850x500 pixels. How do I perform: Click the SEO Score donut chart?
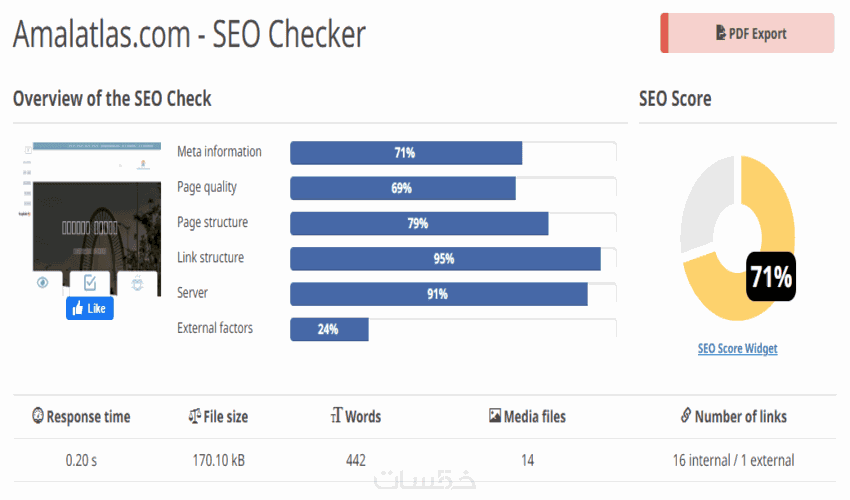(x=737, y=240)
